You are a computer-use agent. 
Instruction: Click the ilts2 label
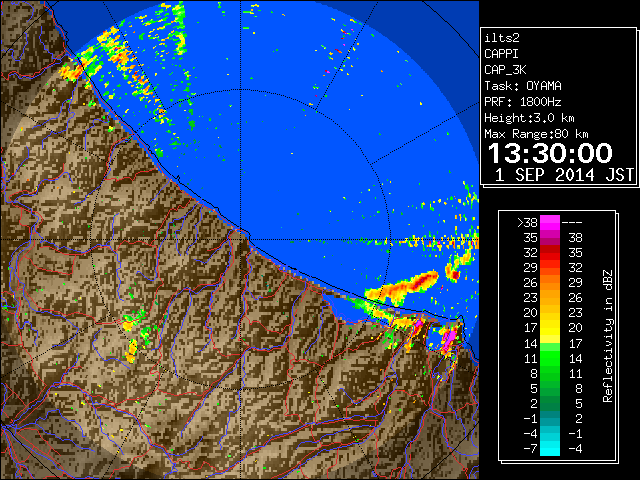pyautogui.click(x=502, y=38)
